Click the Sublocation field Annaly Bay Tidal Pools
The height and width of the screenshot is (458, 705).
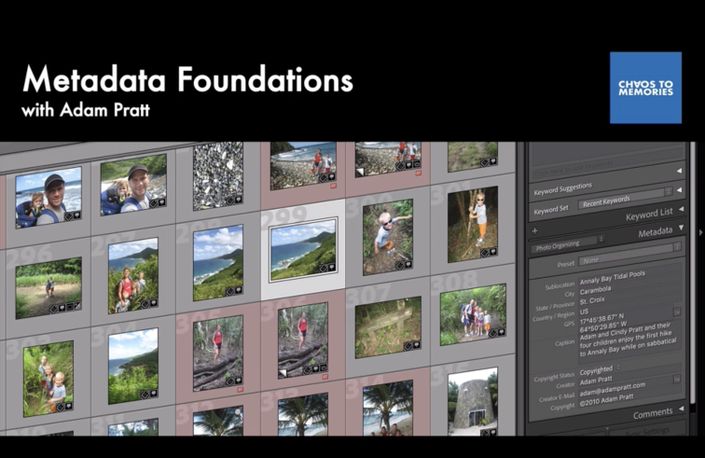[x=612, y=277]
